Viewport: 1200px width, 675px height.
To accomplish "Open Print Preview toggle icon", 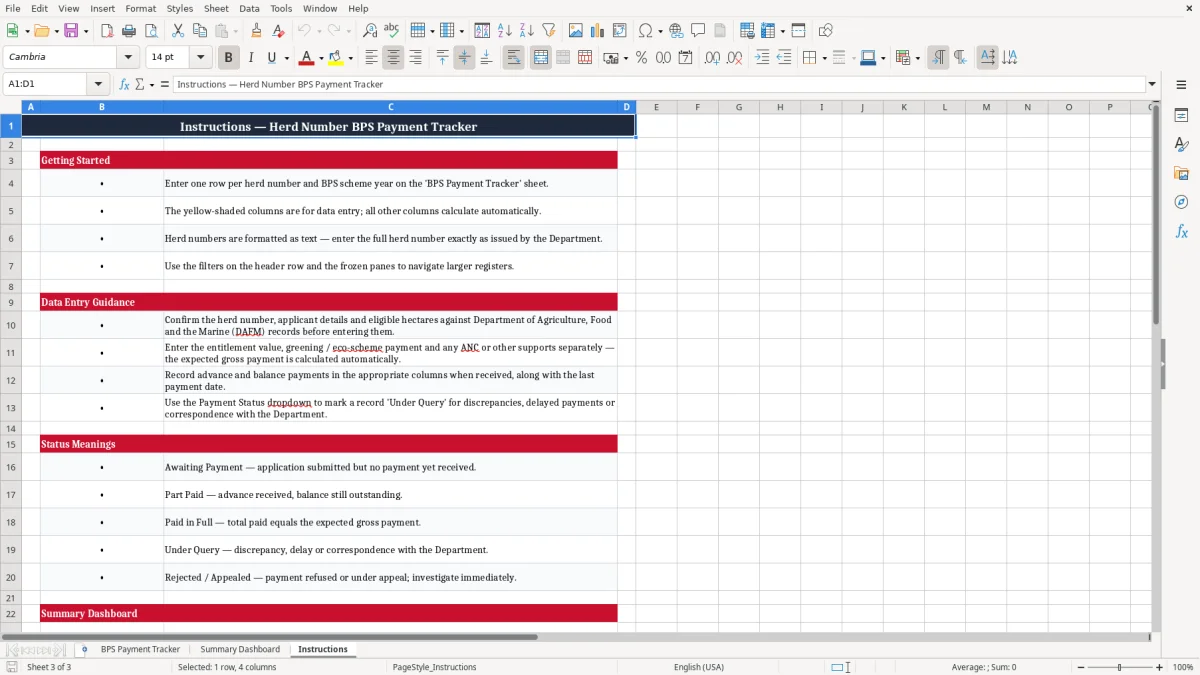I will 150,31.
